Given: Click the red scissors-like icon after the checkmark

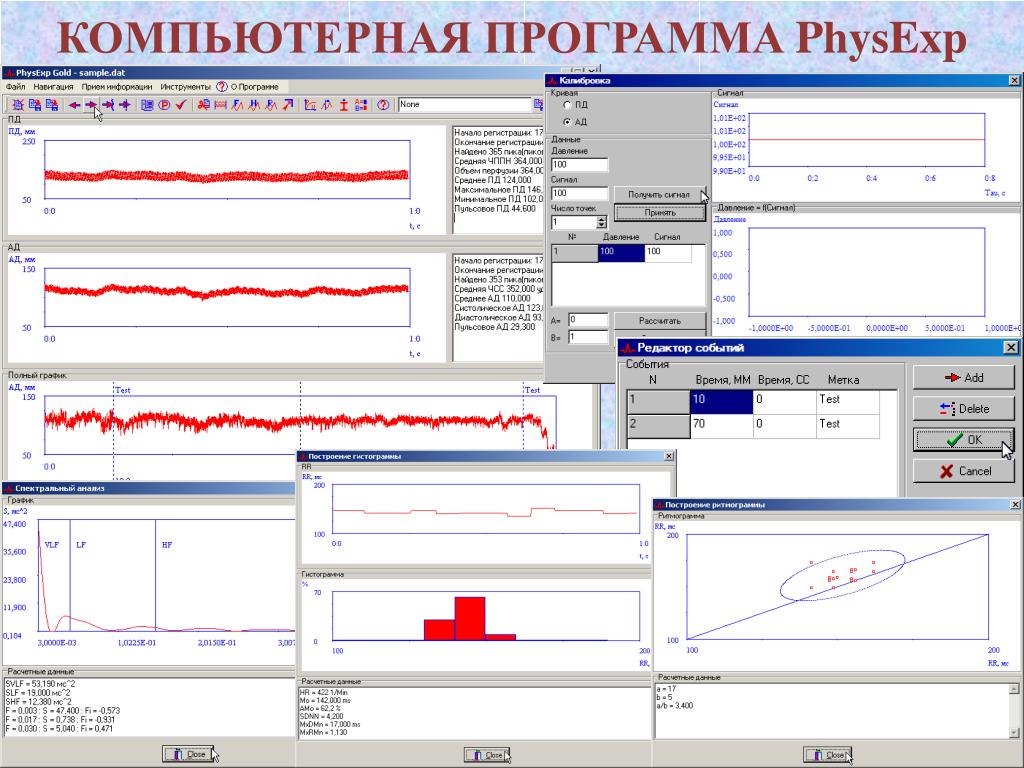Looking at the screenshot, I should pos(203,104).
